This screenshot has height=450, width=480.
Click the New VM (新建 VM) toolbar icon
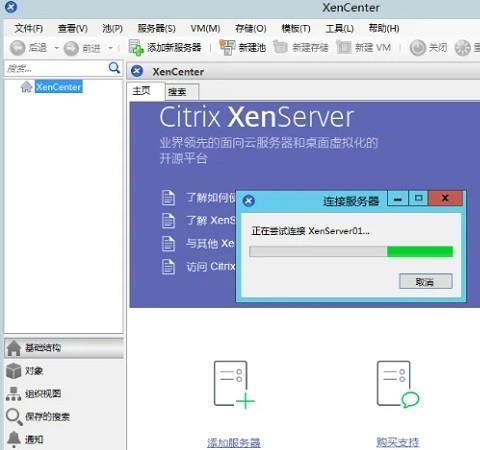344,47
